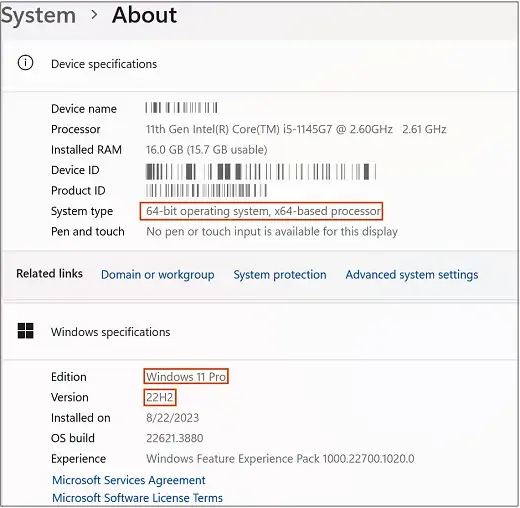Open Domain or workgroup link
The width and height of the screenshot is (520, 508).
click(x=158, y=275)
